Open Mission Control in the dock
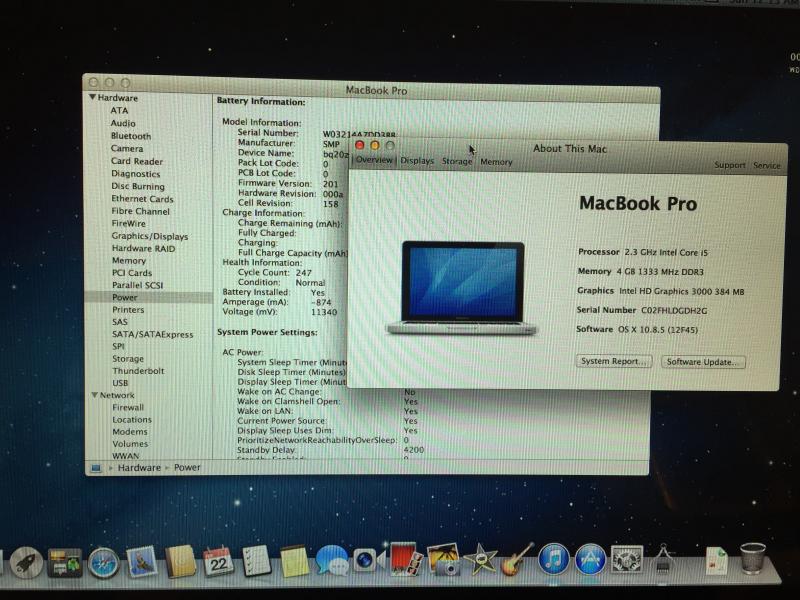 coord(65,563)
